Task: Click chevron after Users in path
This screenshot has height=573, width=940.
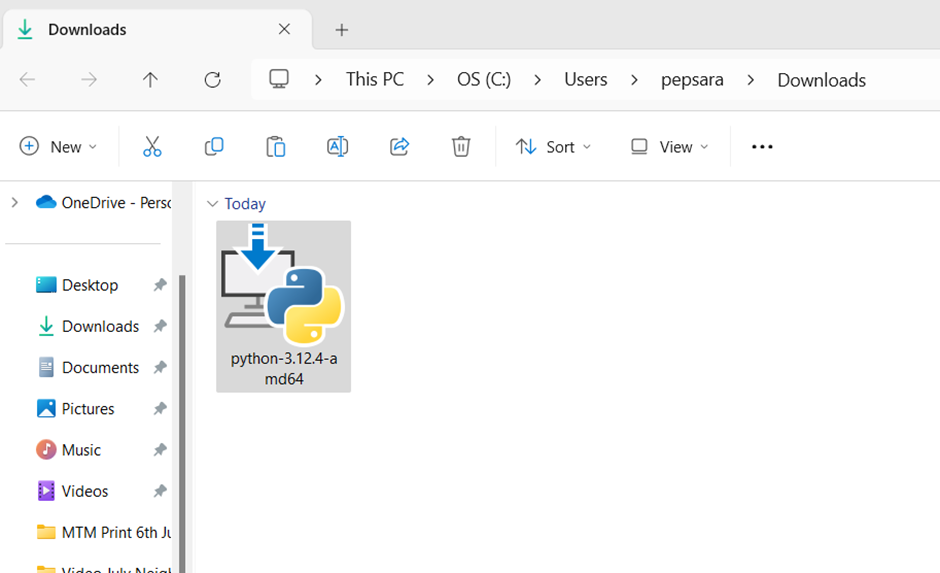Action: point(634,80)
